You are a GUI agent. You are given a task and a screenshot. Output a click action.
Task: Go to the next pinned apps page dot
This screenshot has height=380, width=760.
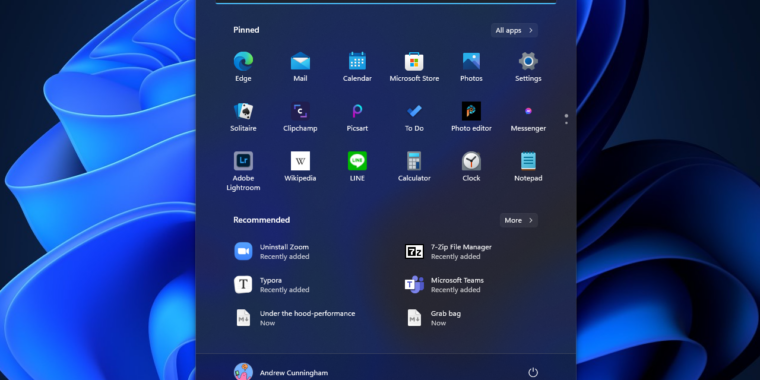point(566,123)
